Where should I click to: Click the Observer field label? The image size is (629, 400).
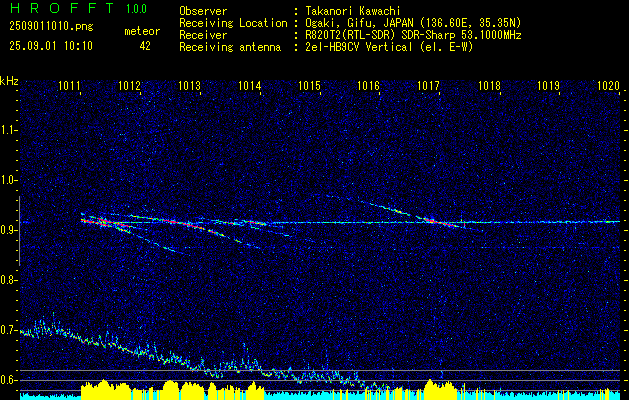[x=203, y=11]
